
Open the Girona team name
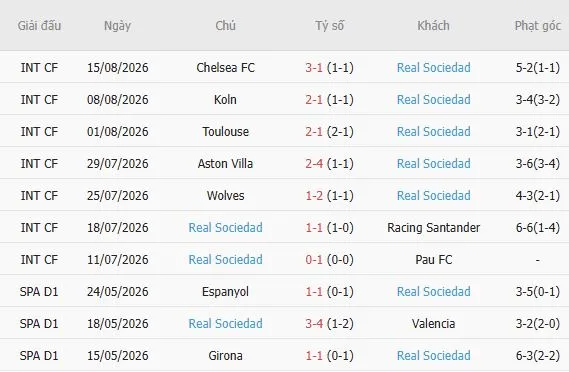(225, 355)
